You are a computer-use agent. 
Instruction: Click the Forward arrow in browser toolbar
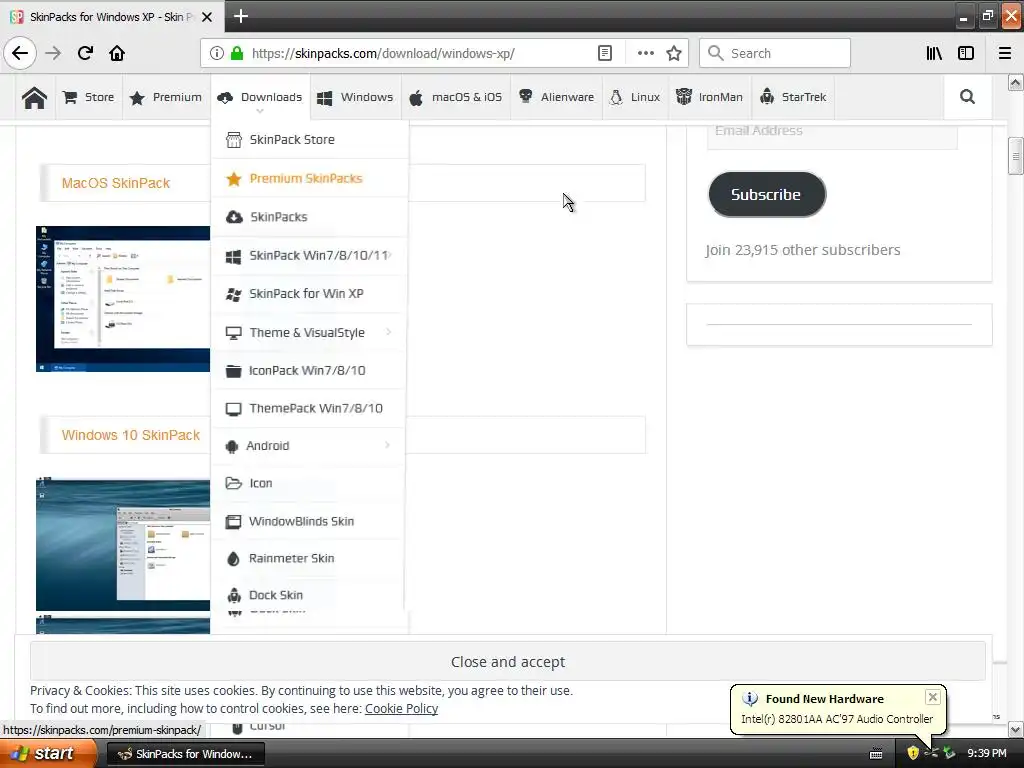(x=53, y=53)
